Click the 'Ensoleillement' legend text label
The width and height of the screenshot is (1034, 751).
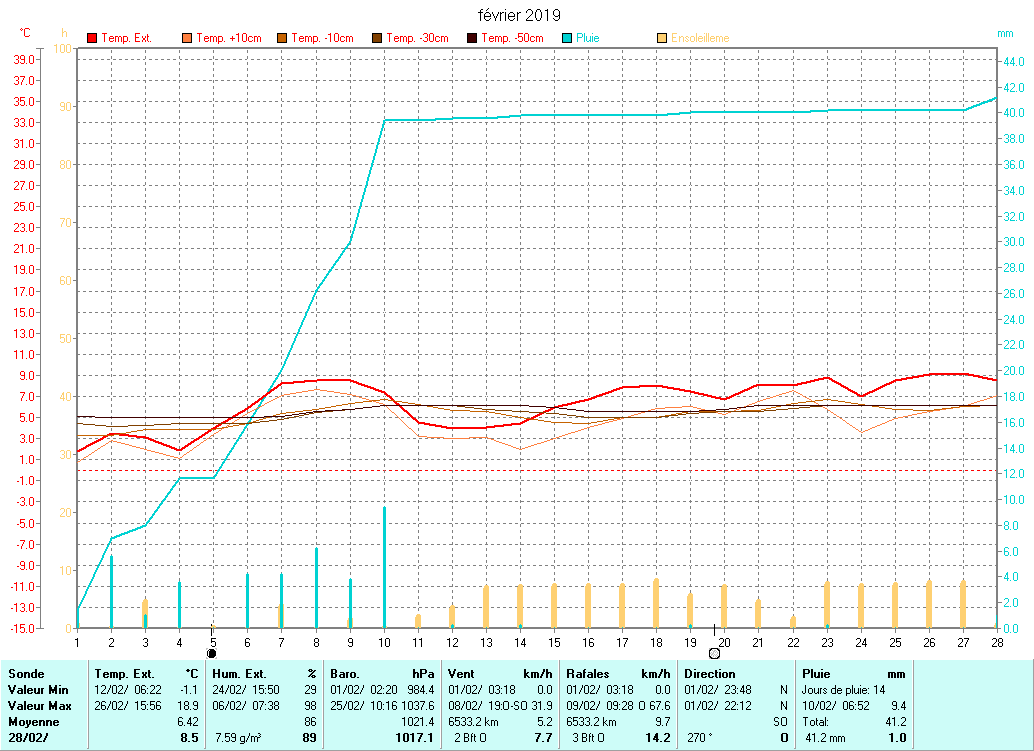700,39
